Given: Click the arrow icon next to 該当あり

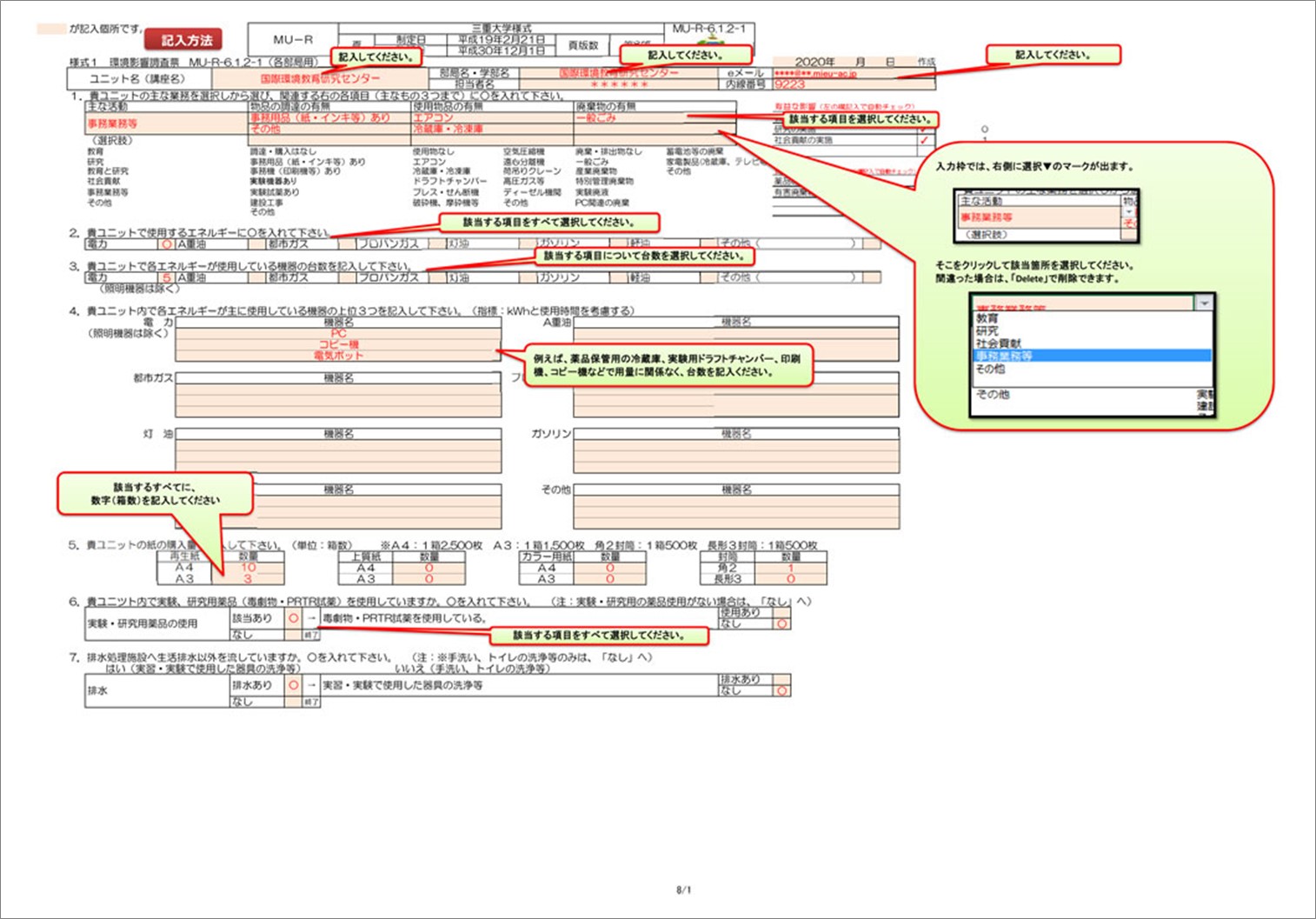Looking at the screenshot, I should (311, 618).
